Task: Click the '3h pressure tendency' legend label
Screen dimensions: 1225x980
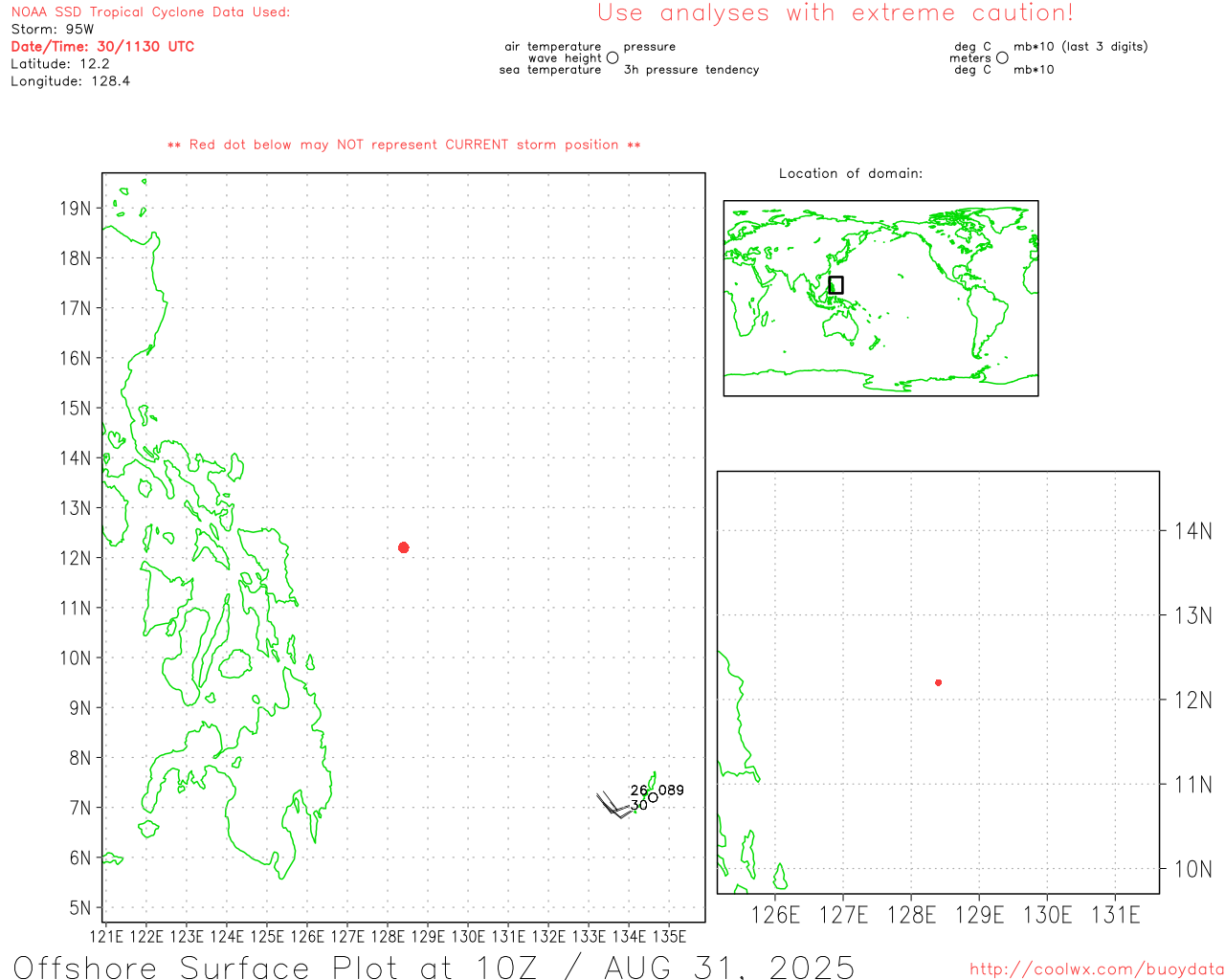Action: (692, 70)
